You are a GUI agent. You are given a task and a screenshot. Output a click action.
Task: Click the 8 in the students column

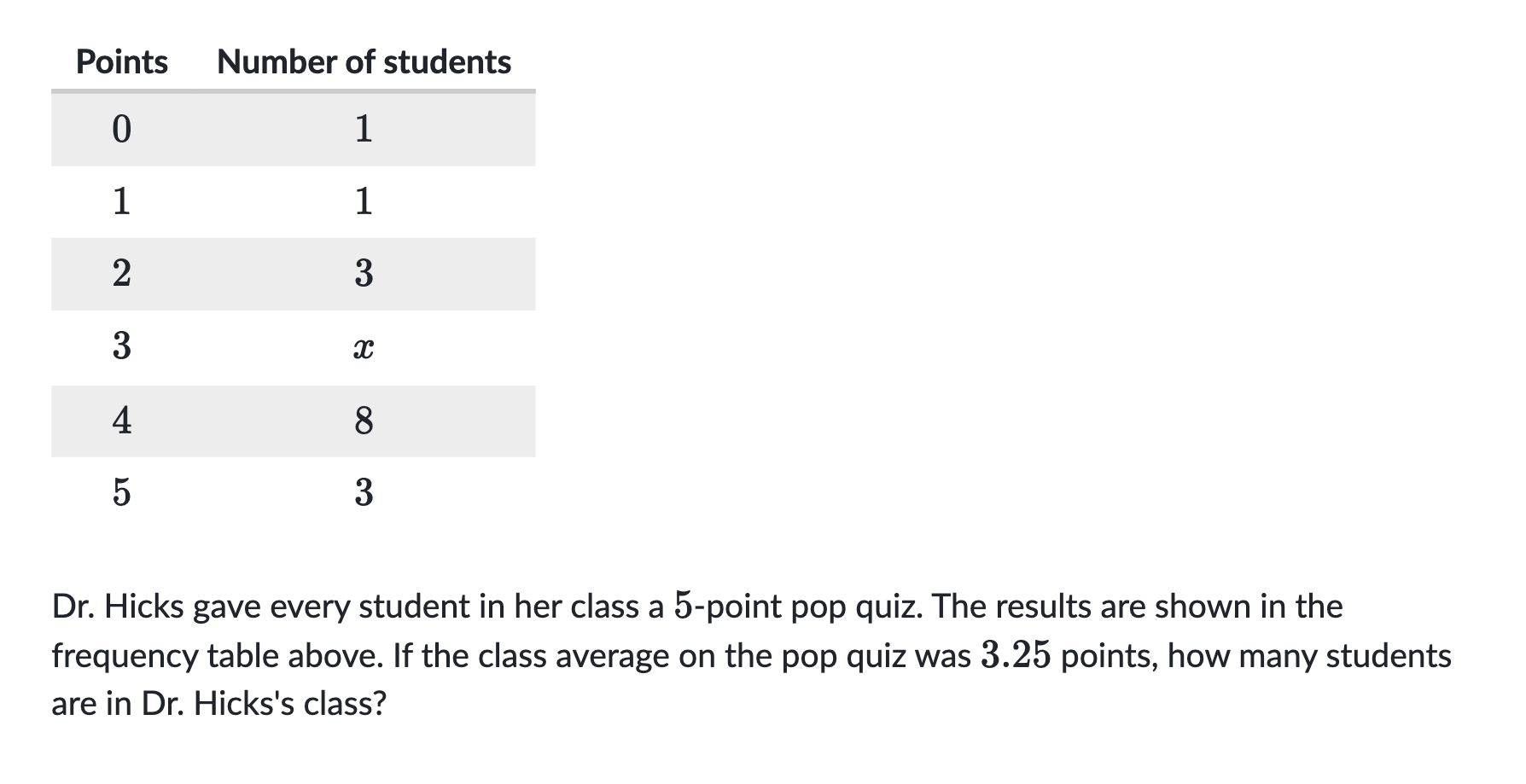(x=364, y=421)
